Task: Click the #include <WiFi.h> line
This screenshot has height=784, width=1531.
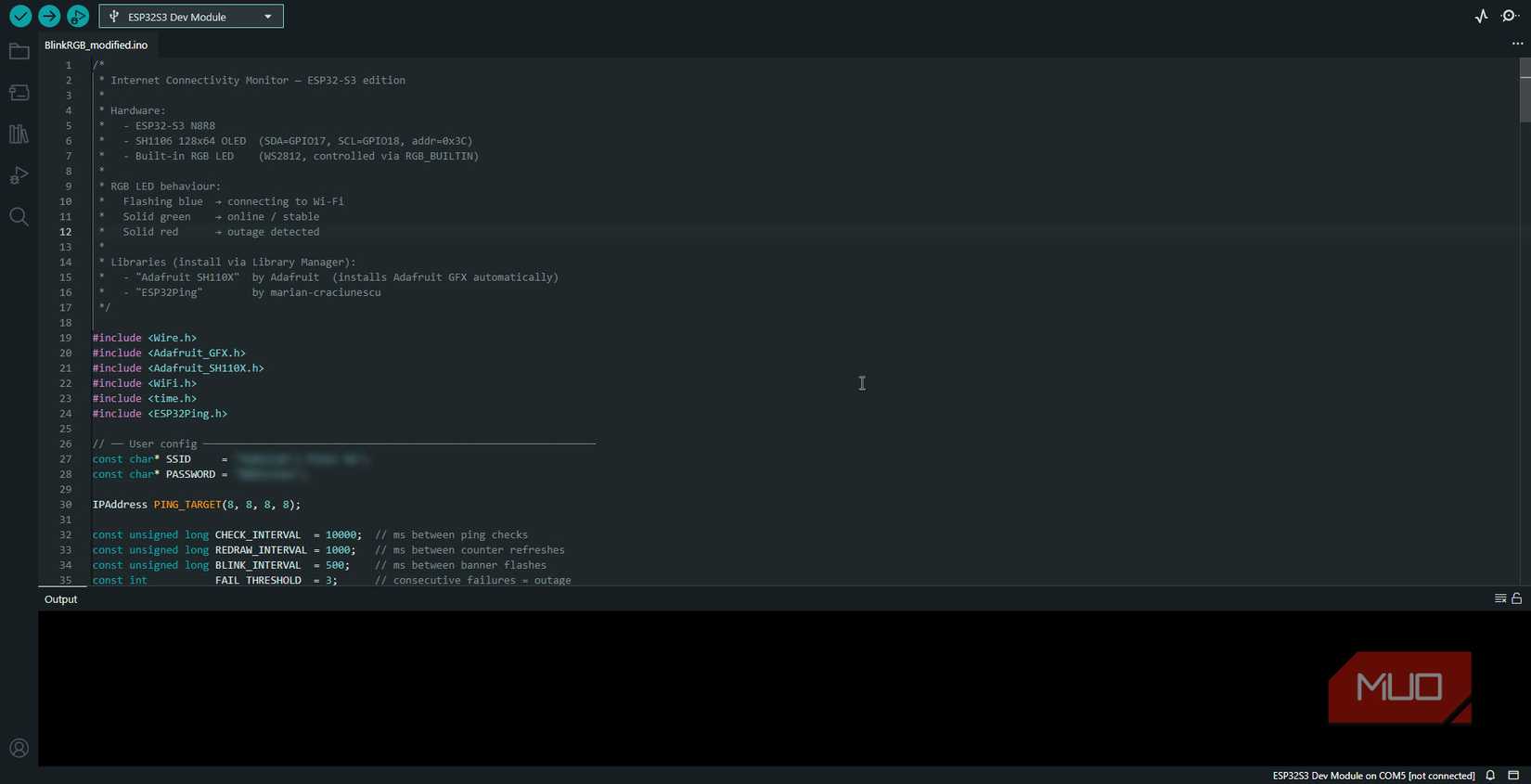Action: click(x=145, y=383)
